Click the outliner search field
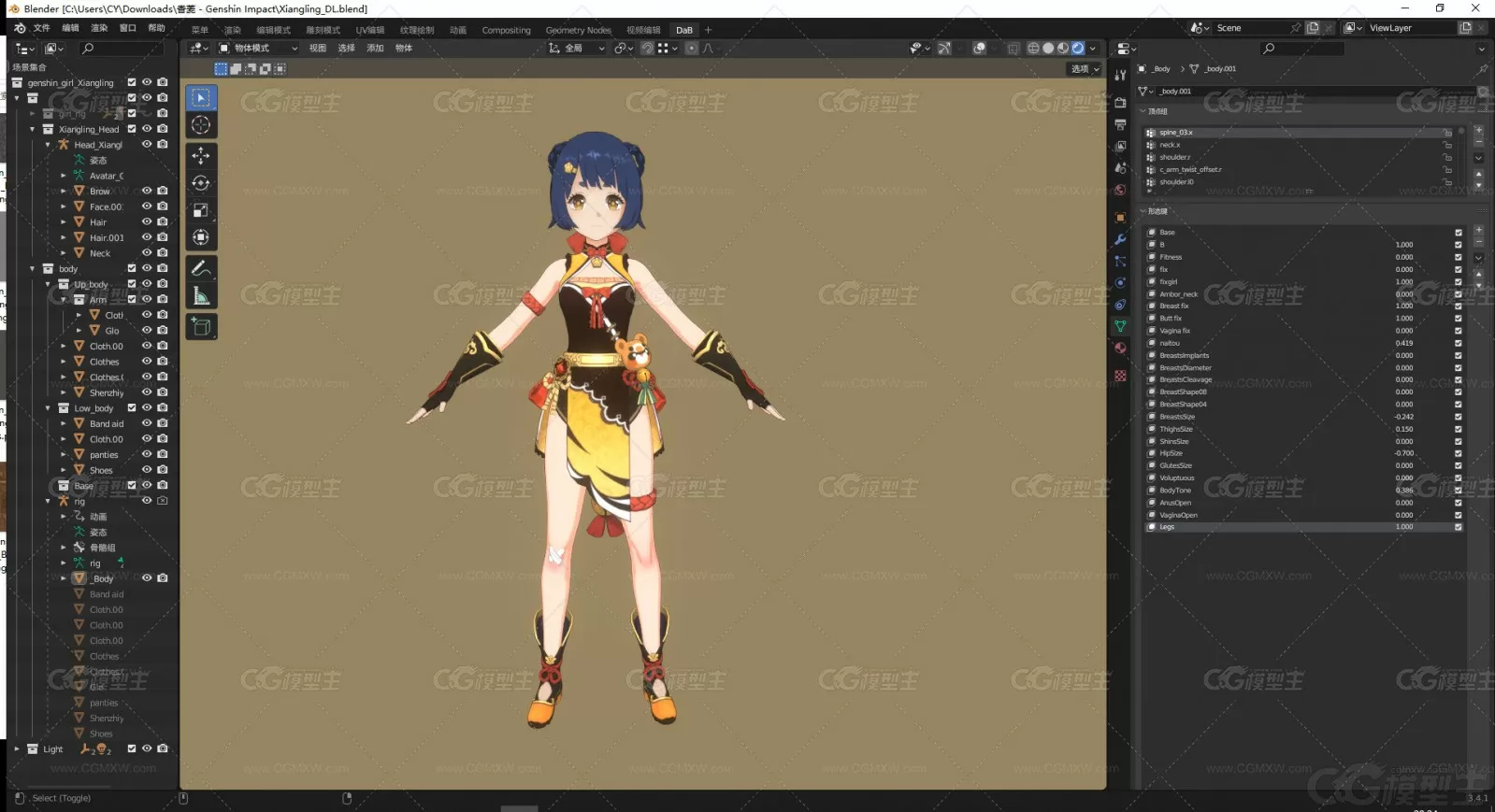Viewport: 1495px width, 812px height. point(122,49)
